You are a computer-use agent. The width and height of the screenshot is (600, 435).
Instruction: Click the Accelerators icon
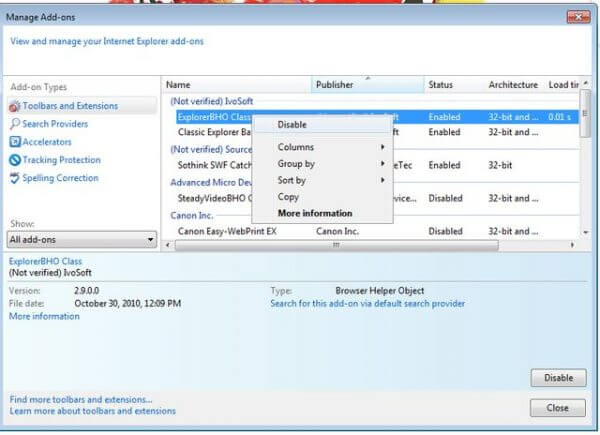(x=15, y=142)
